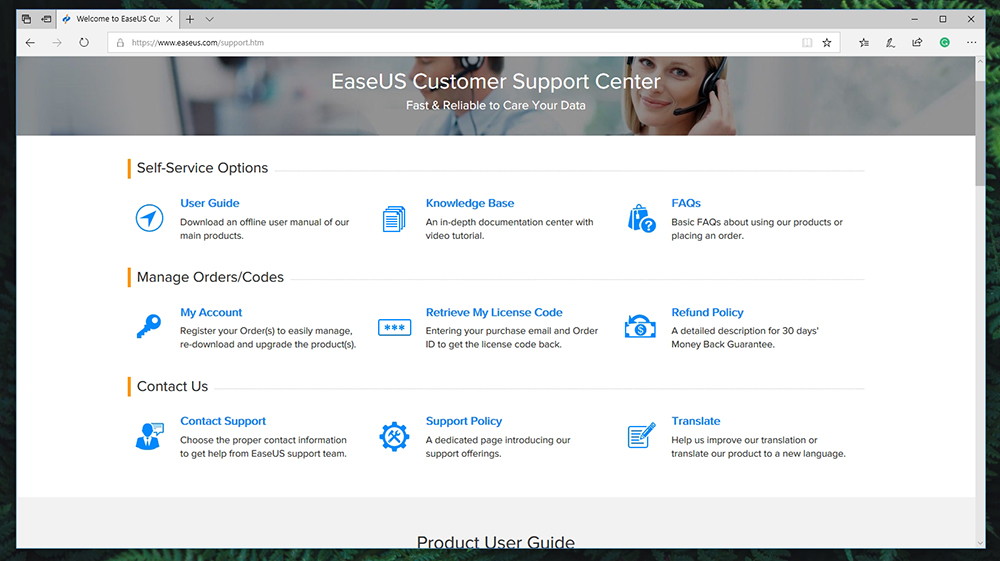The height and width of the screenshot is (561, 1000).
Task: Click the tabs you've set aside icon
Action: pos(26,19)
